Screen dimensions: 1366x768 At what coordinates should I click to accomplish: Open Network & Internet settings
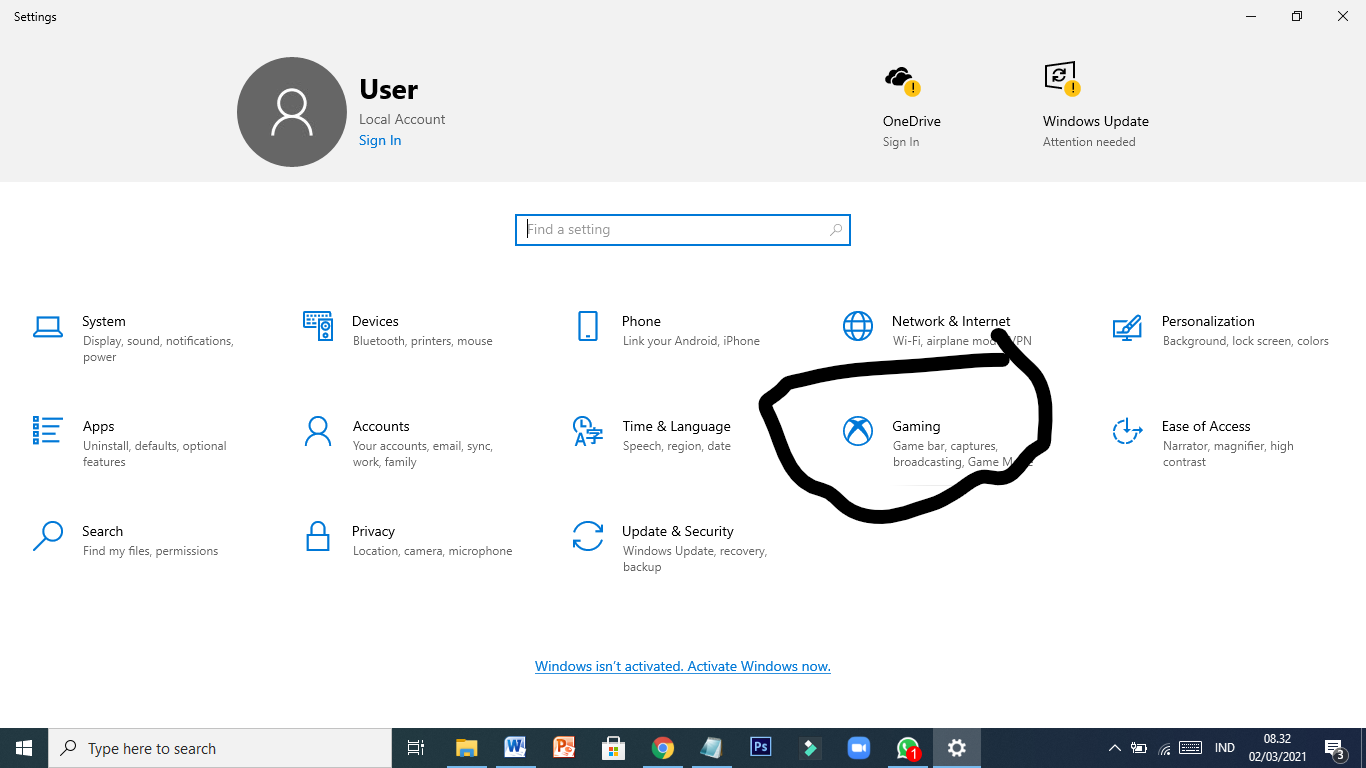(950, 321)
